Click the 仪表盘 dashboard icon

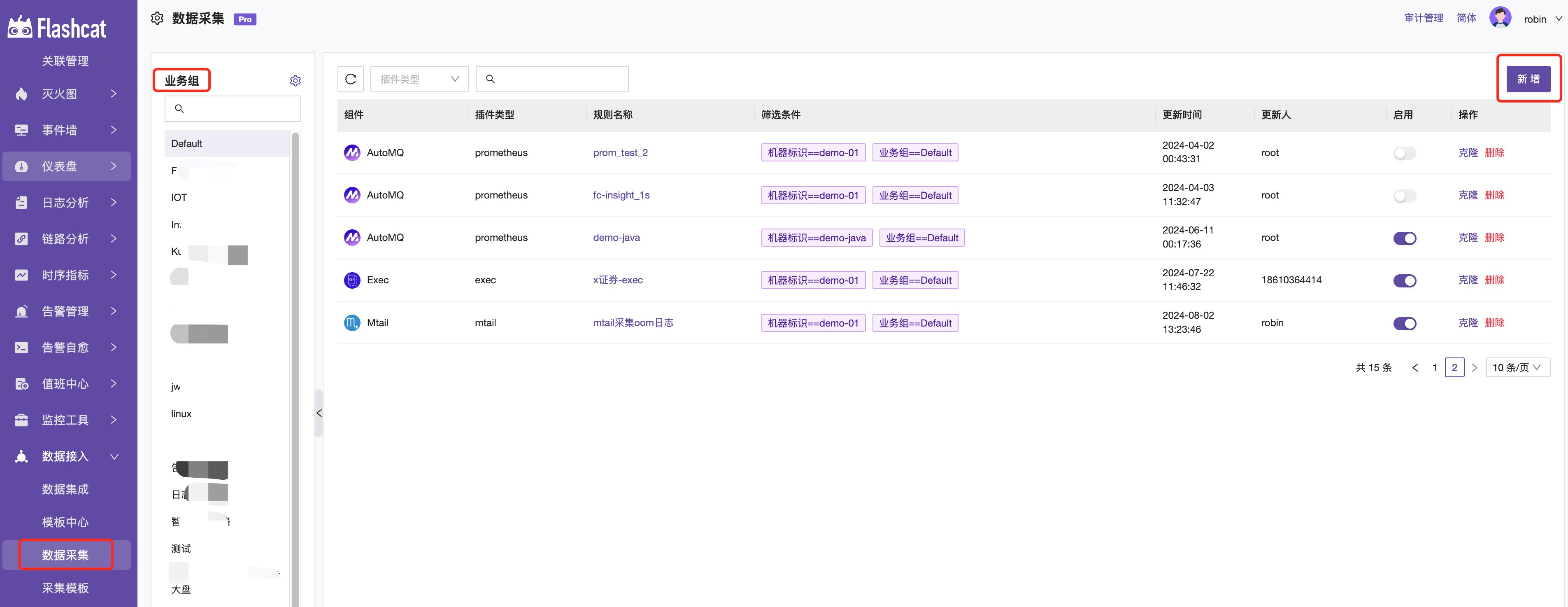[21, 166]
